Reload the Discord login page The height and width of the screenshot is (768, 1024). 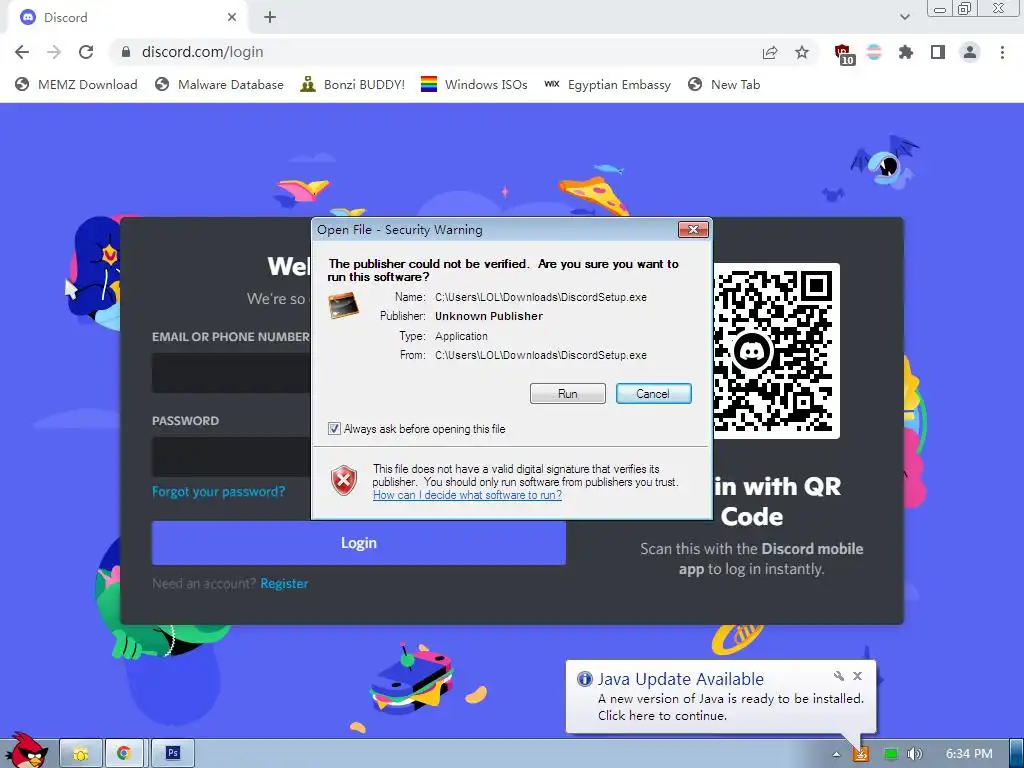86,52
